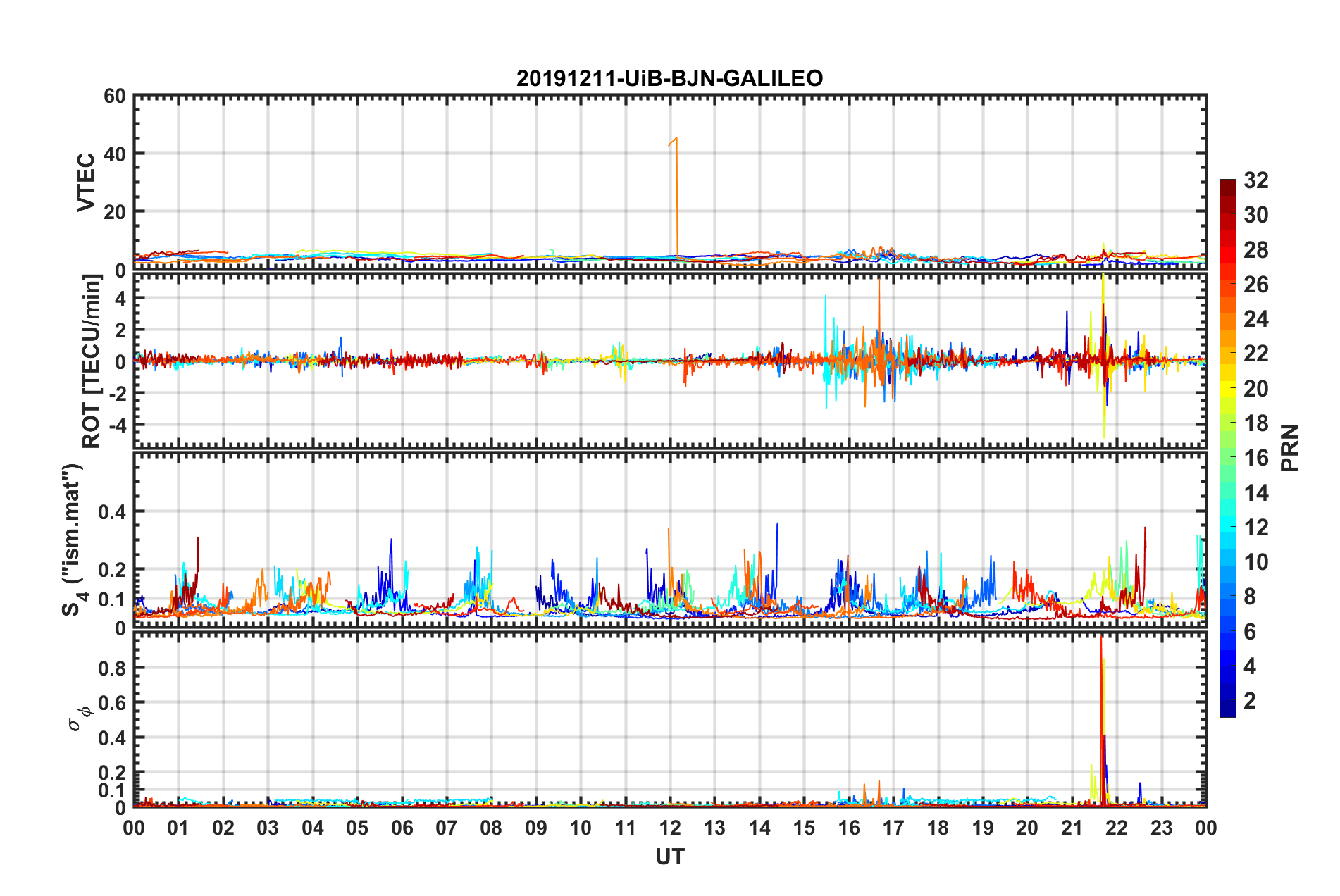Viewport: 1340px width, 896px height.
Task: Click sigma phi y-axis tick 0.6
Action: tap(112, 703)
